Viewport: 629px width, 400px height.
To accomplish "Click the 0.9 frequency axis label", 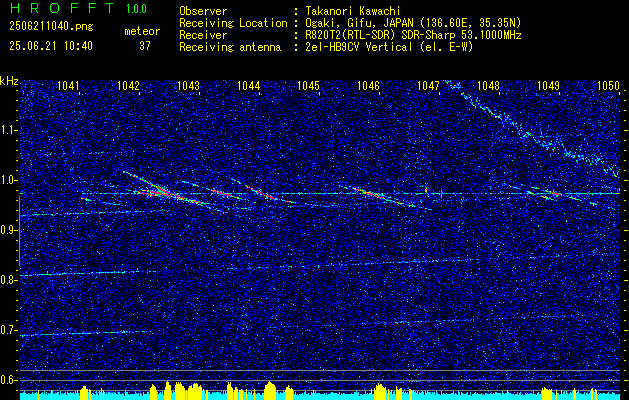I will [x=9, y=230].
